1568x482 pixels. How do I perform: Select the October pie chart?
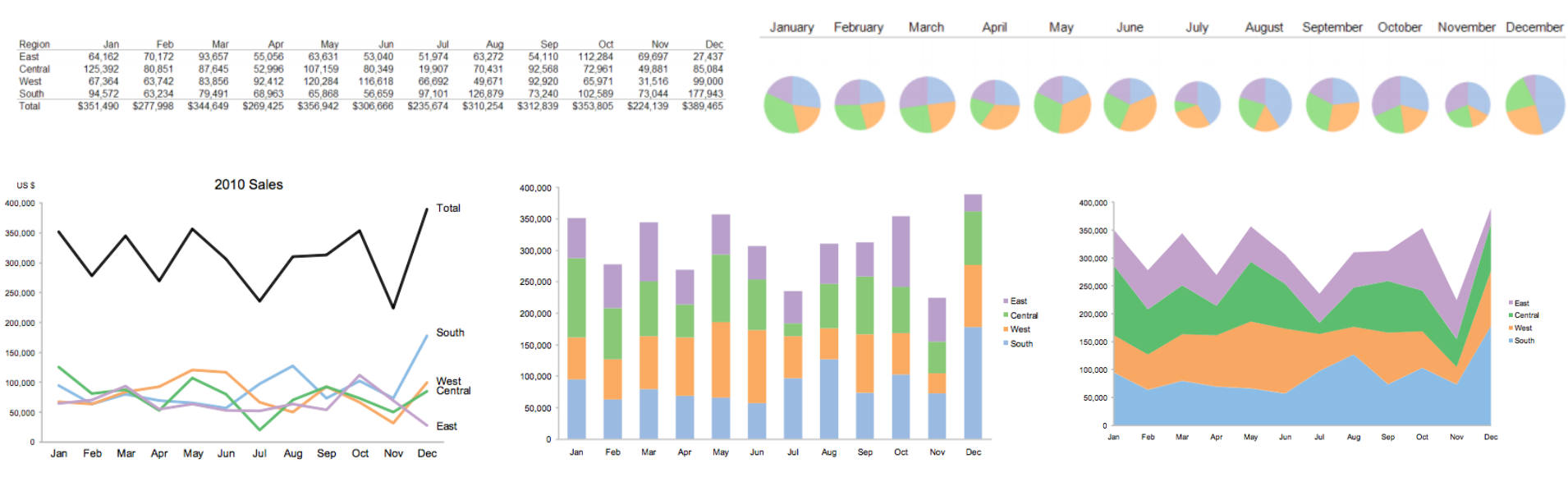[x=1400, y=104]
